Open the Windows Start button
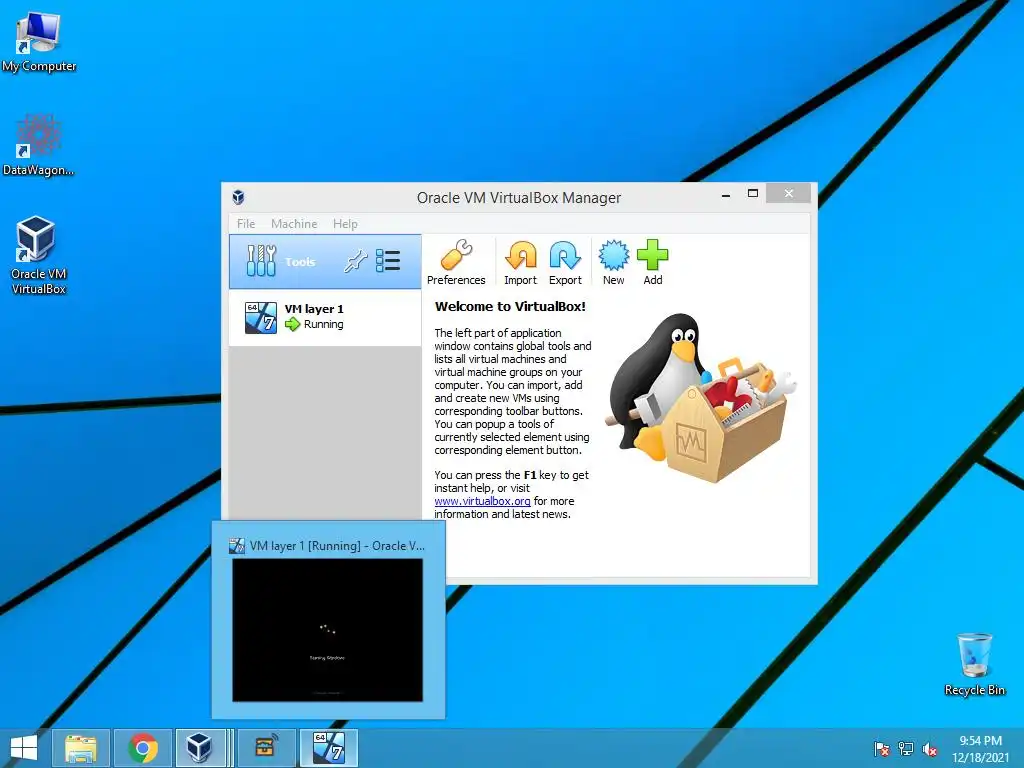Image resolution: width=1024 pixels, height=768 pixels. pyautogui.click(x=24, y=748)
